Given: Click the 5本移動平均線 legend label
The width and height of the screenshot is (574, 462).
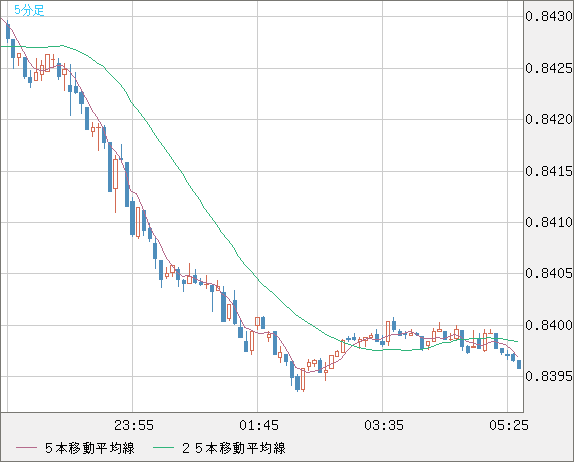Looking at the screenshot, I should (x=90, y=448).
